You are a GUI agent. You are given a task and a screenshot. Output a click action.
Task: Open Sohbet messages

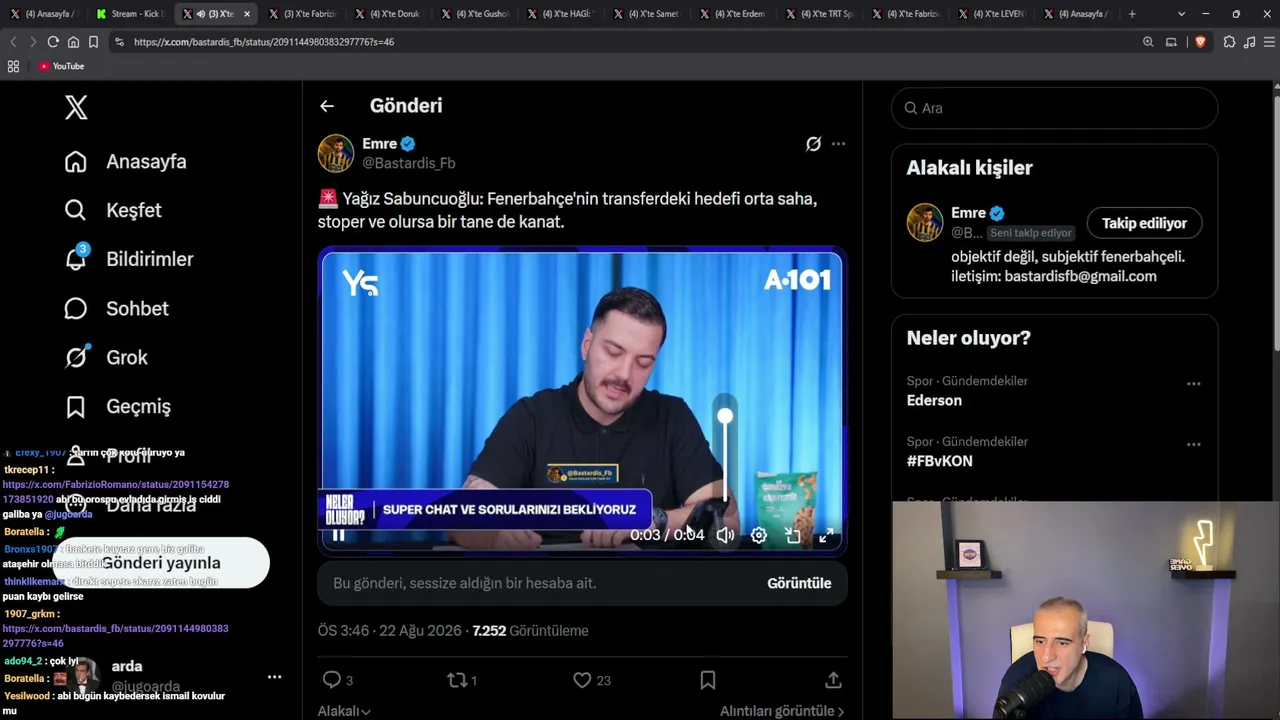point(116,308)
